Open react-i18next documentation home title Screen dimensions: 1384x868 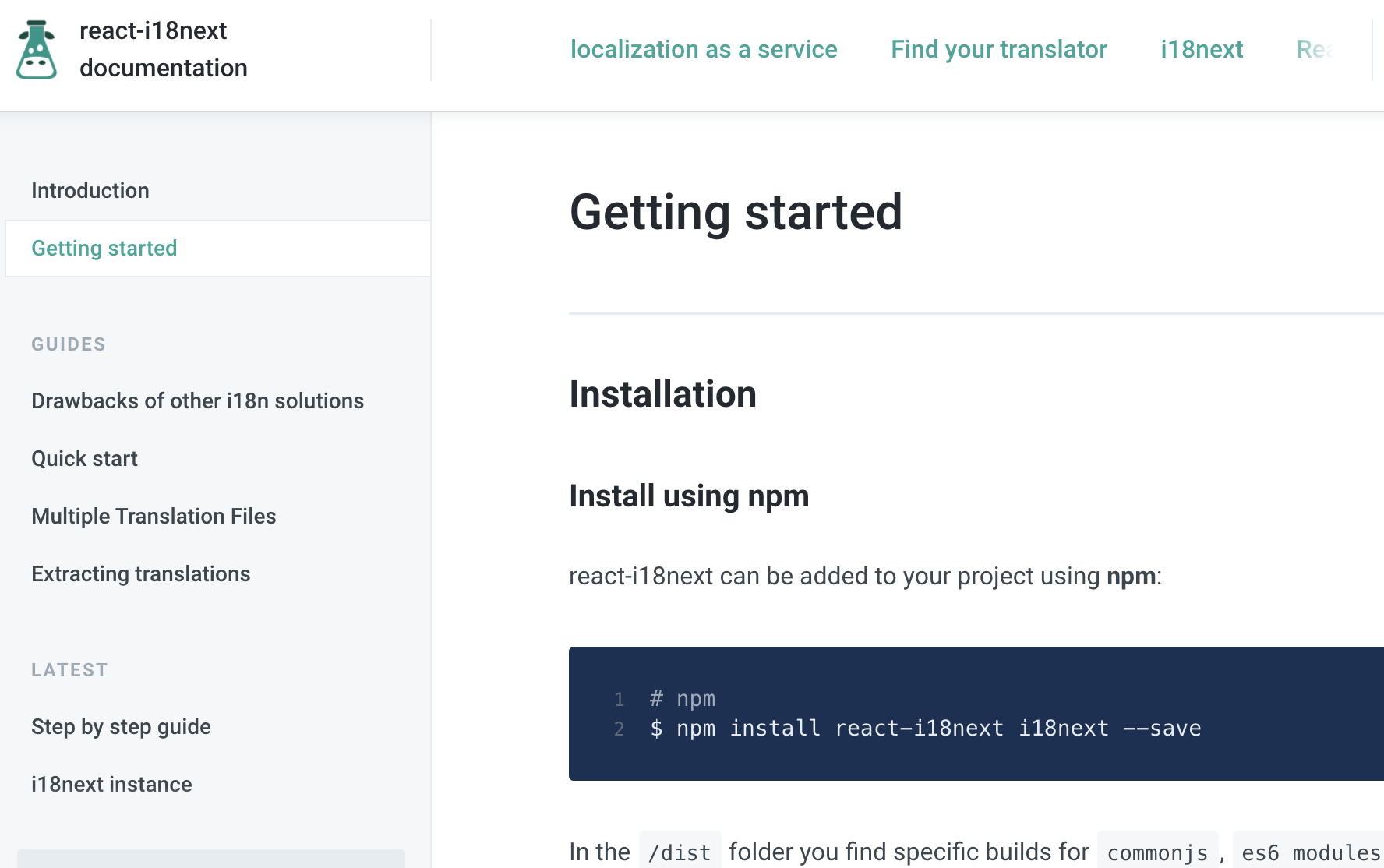tap(163, 49)
